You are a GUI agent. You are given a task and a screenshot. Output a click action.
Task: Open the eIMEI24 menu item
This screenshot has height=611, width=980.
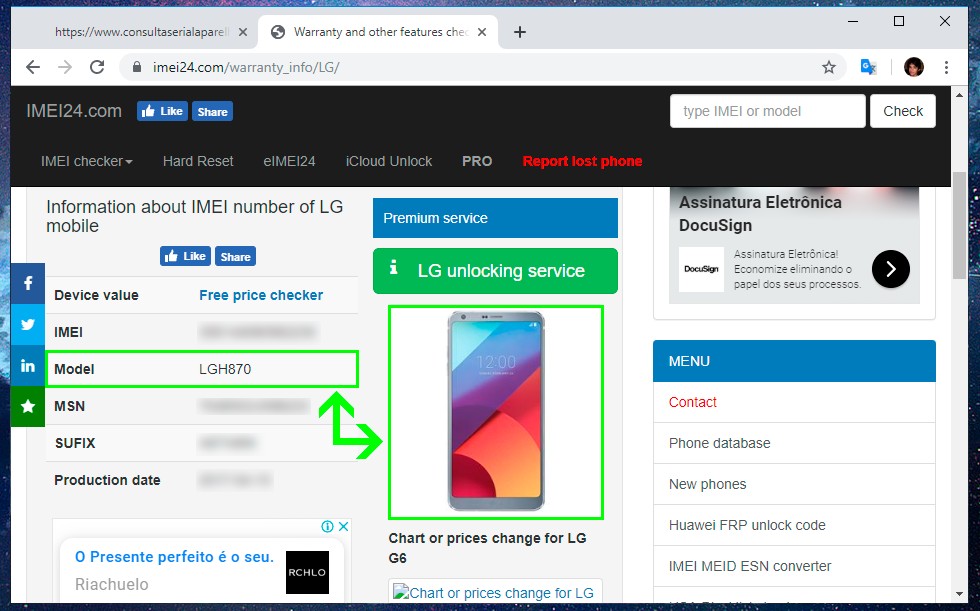click(x=289, y=161)
